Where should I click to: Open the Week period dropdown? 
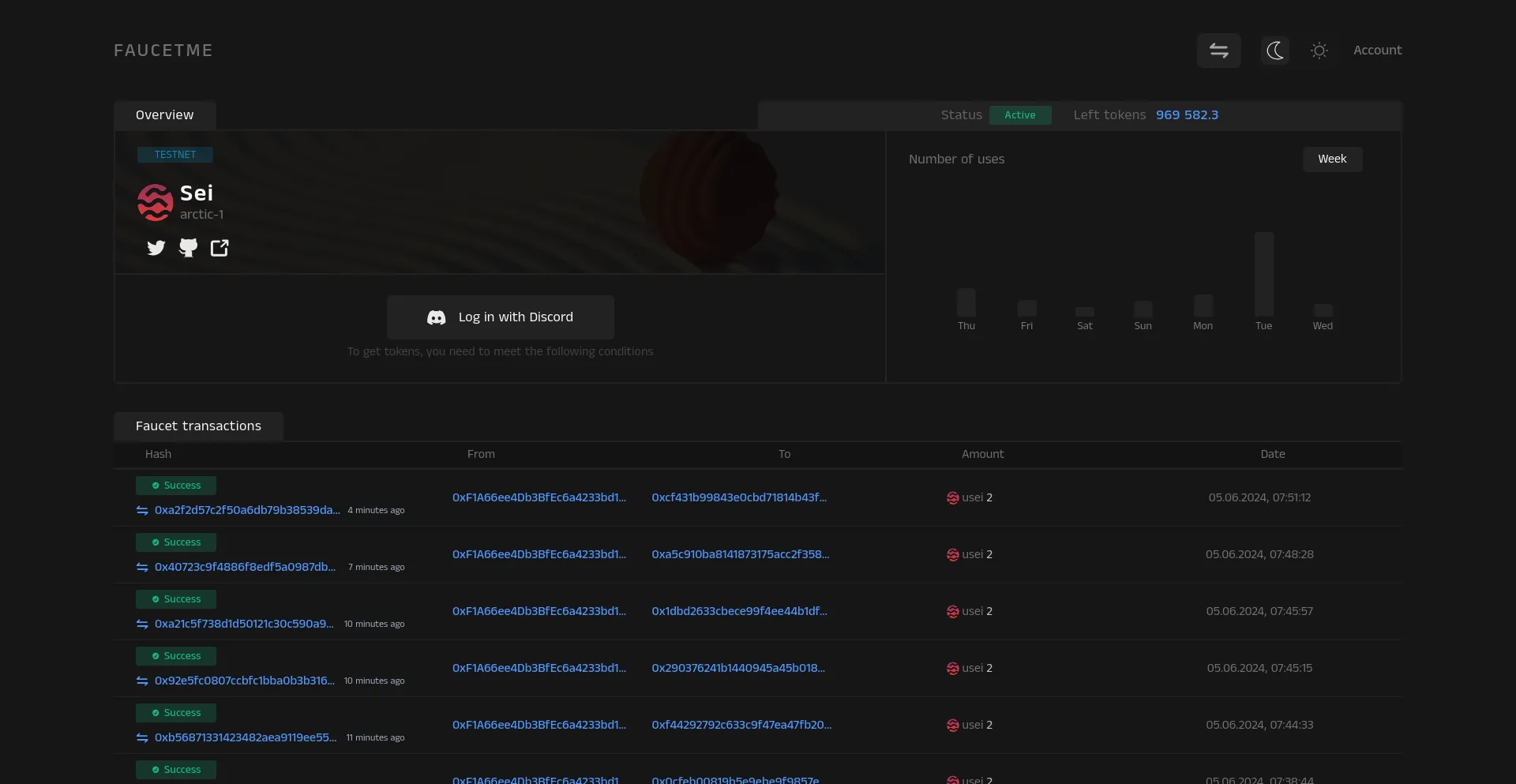(1332, 159)
